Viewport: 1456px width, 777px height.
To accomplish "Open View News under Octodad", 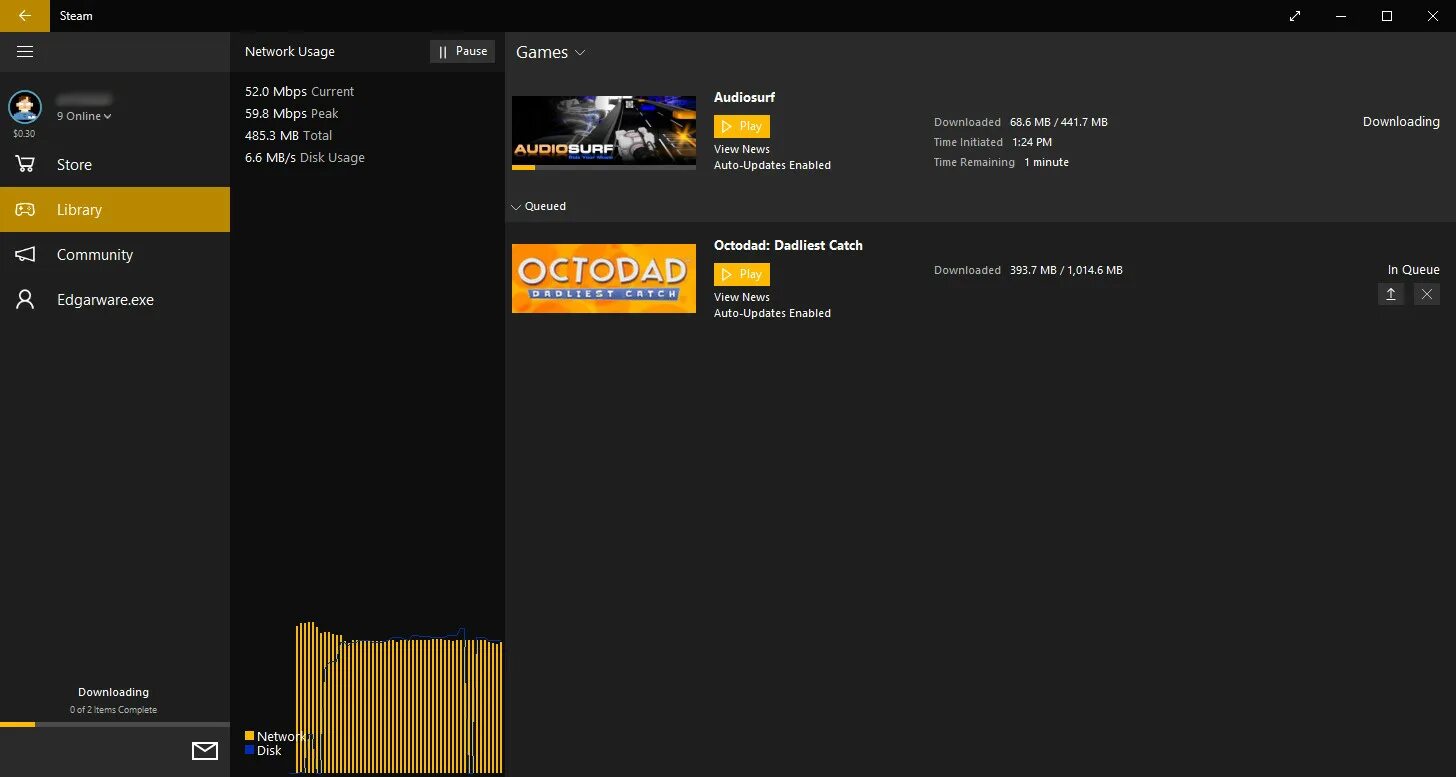I will [x=742, y=298].
